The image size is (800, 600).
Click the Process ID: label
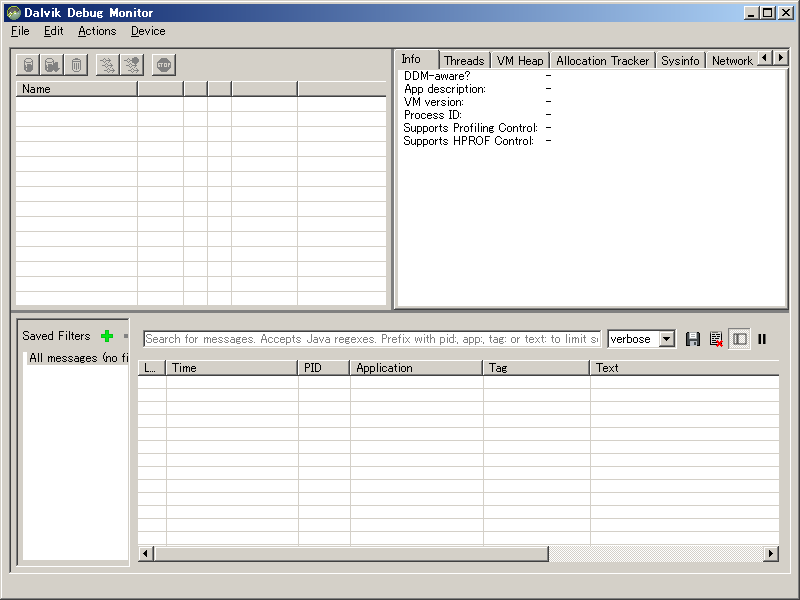click(433, 115)
